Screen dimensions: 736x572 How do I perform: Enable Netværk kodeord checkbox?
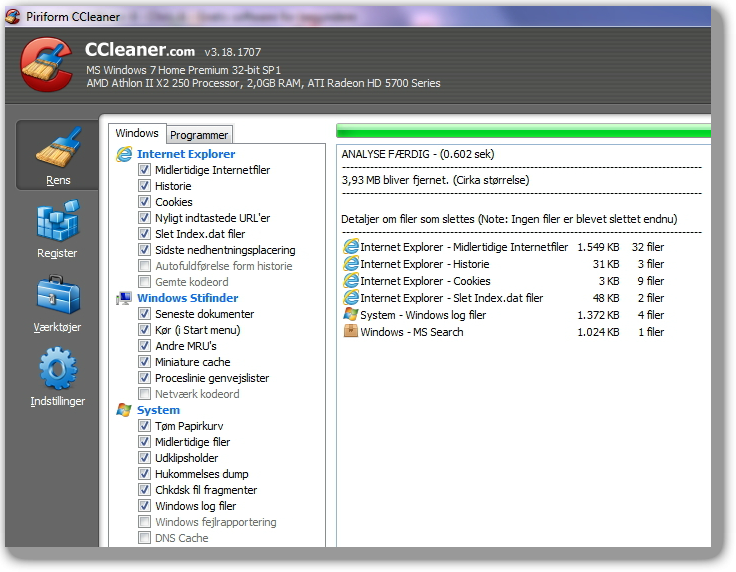pyautogui.click(x=144, y=394)
